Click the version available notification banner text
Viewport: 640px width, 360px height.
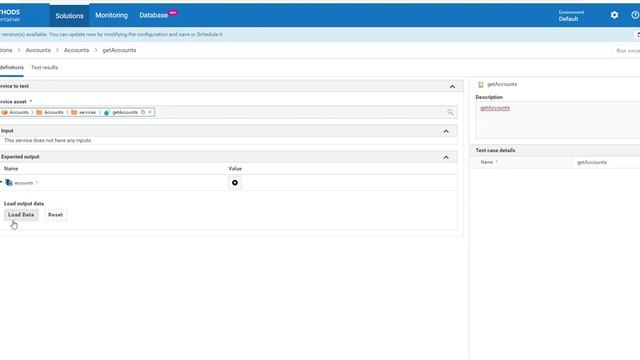click(112, 35)
